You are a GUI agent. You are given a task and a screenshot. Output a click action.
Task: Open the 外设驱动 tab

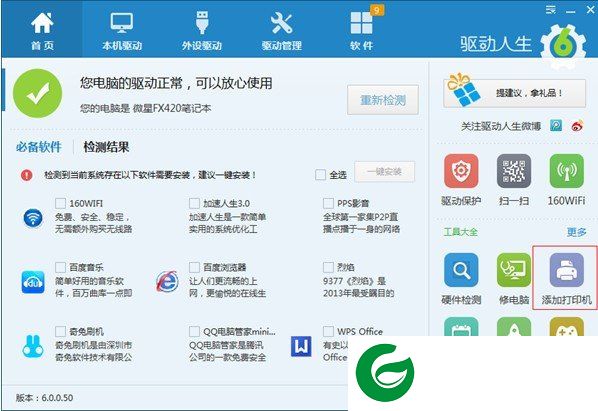[x=202, y=31]
